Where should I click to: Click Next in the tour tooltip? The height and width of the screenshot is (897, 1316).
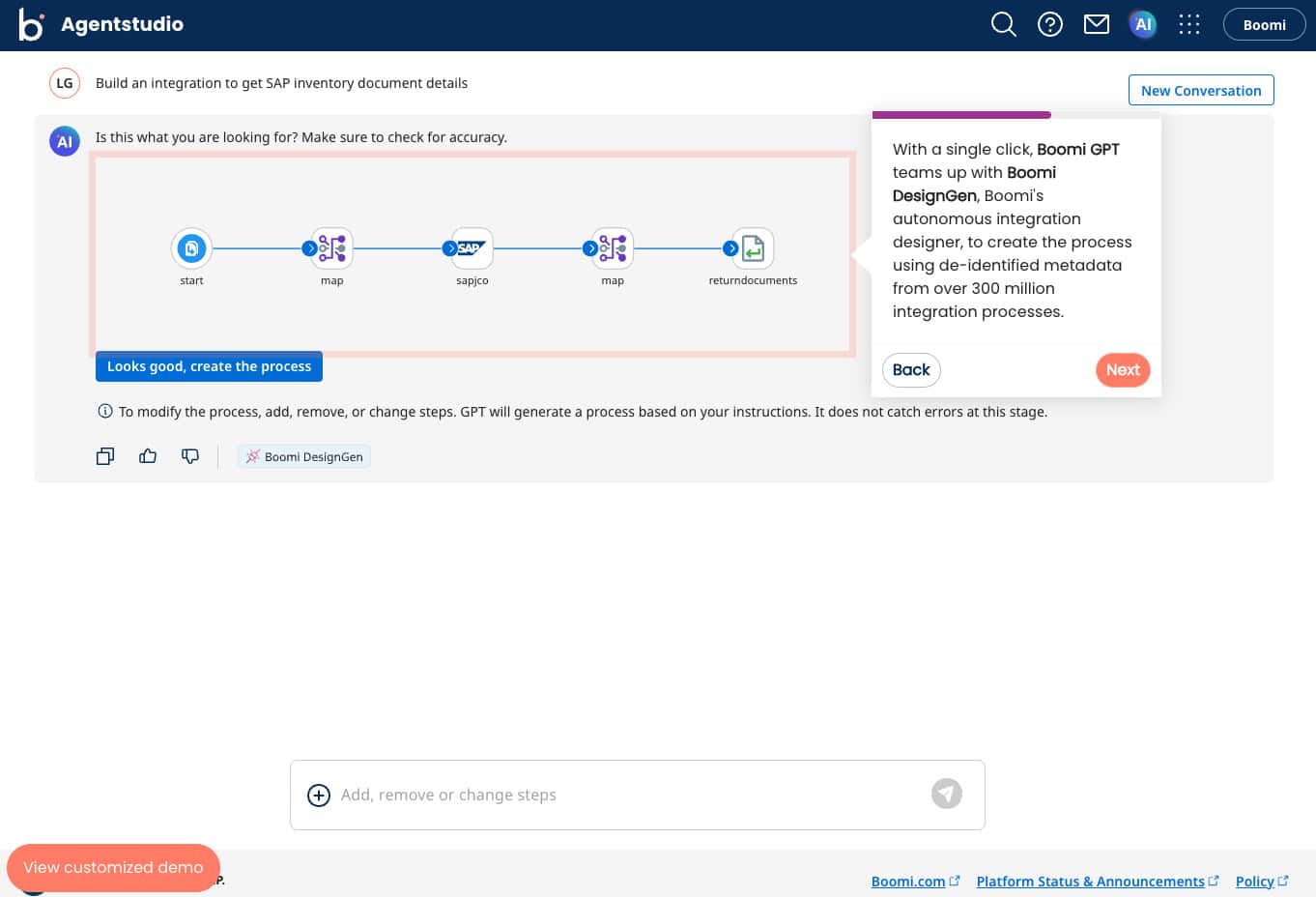1123,370
